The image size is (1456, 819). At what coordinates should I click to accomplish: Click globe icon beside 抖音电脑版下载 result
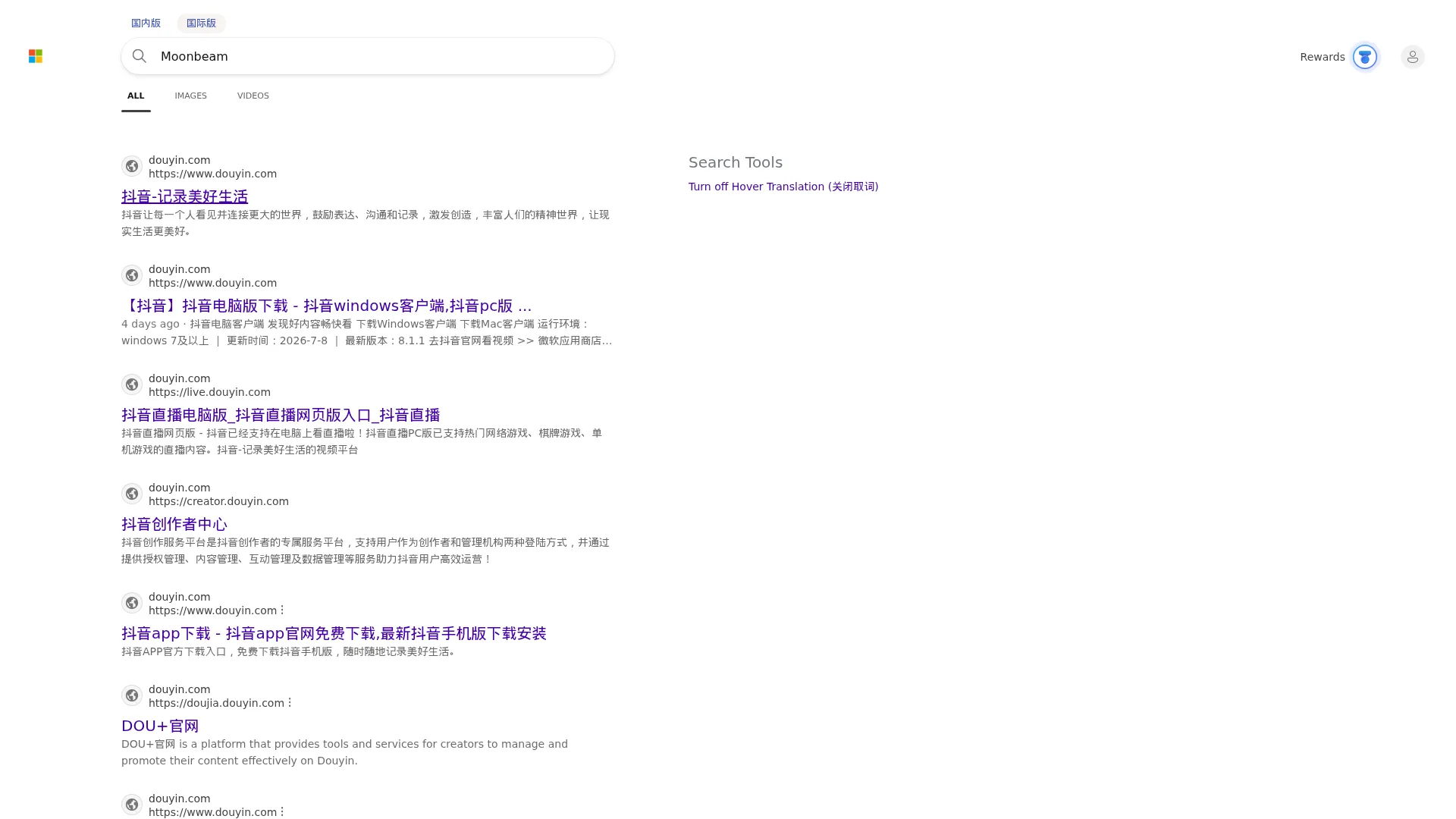[132, 275]
